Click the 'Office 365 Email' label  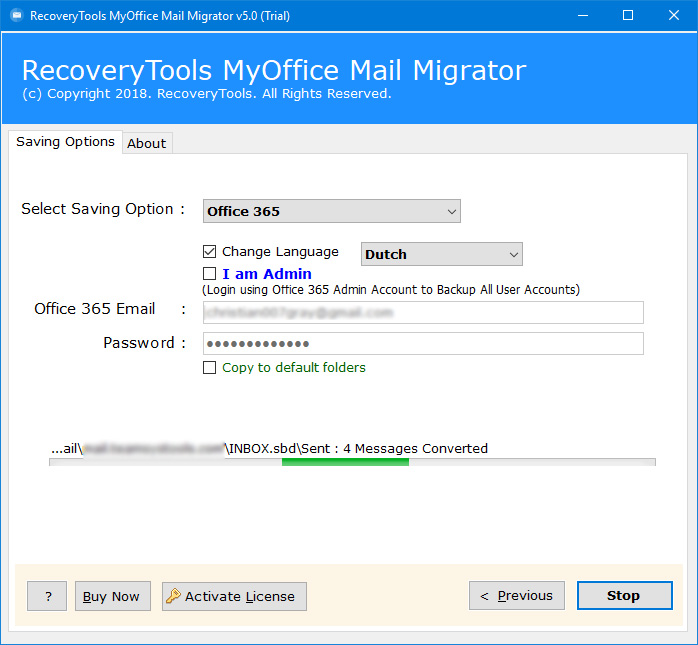pos(94,308)
